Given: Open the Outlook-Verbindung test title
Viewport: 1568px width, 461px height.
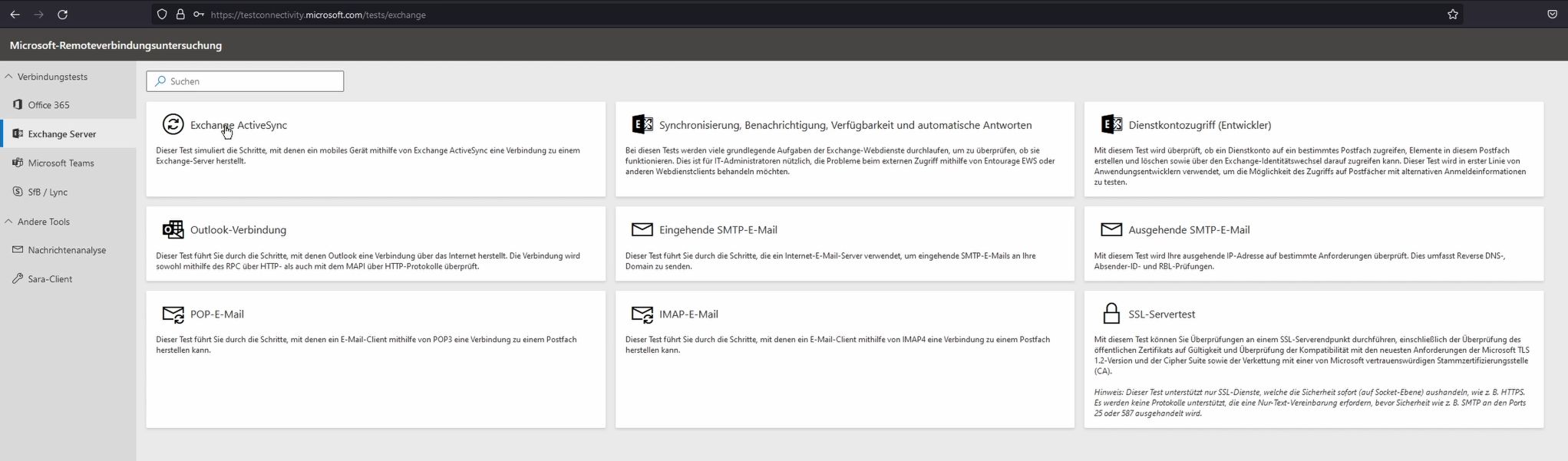Looking at the screenshot, I should 238,229.
